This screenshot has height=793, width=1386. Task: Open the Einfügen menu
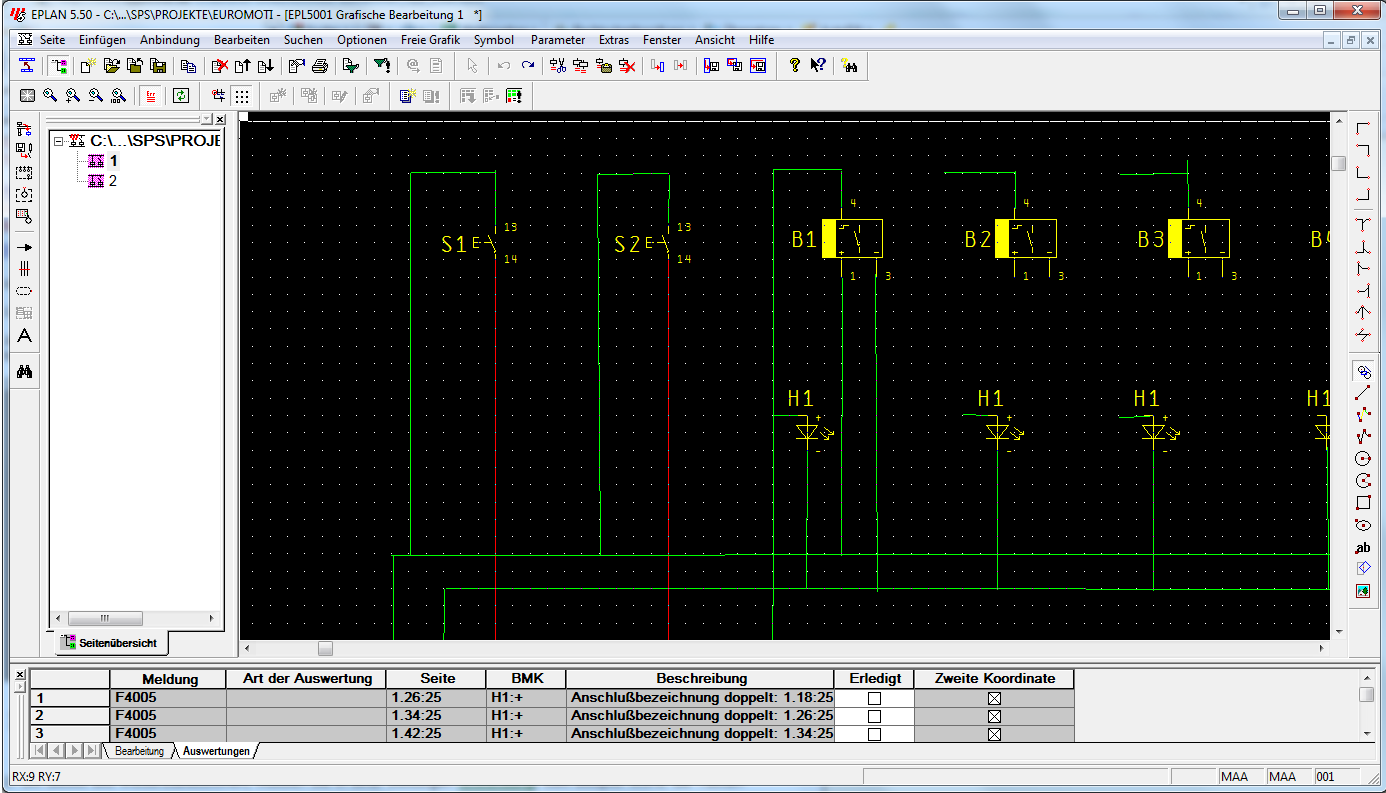point(102,40)
